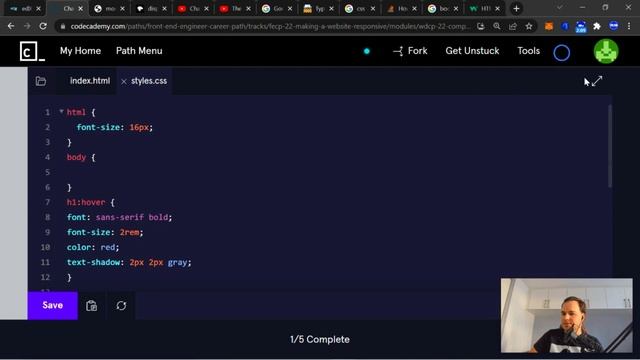
Task: Click the cyan status dot indicator
Action: pyautogui.click(x=367, y=51)
